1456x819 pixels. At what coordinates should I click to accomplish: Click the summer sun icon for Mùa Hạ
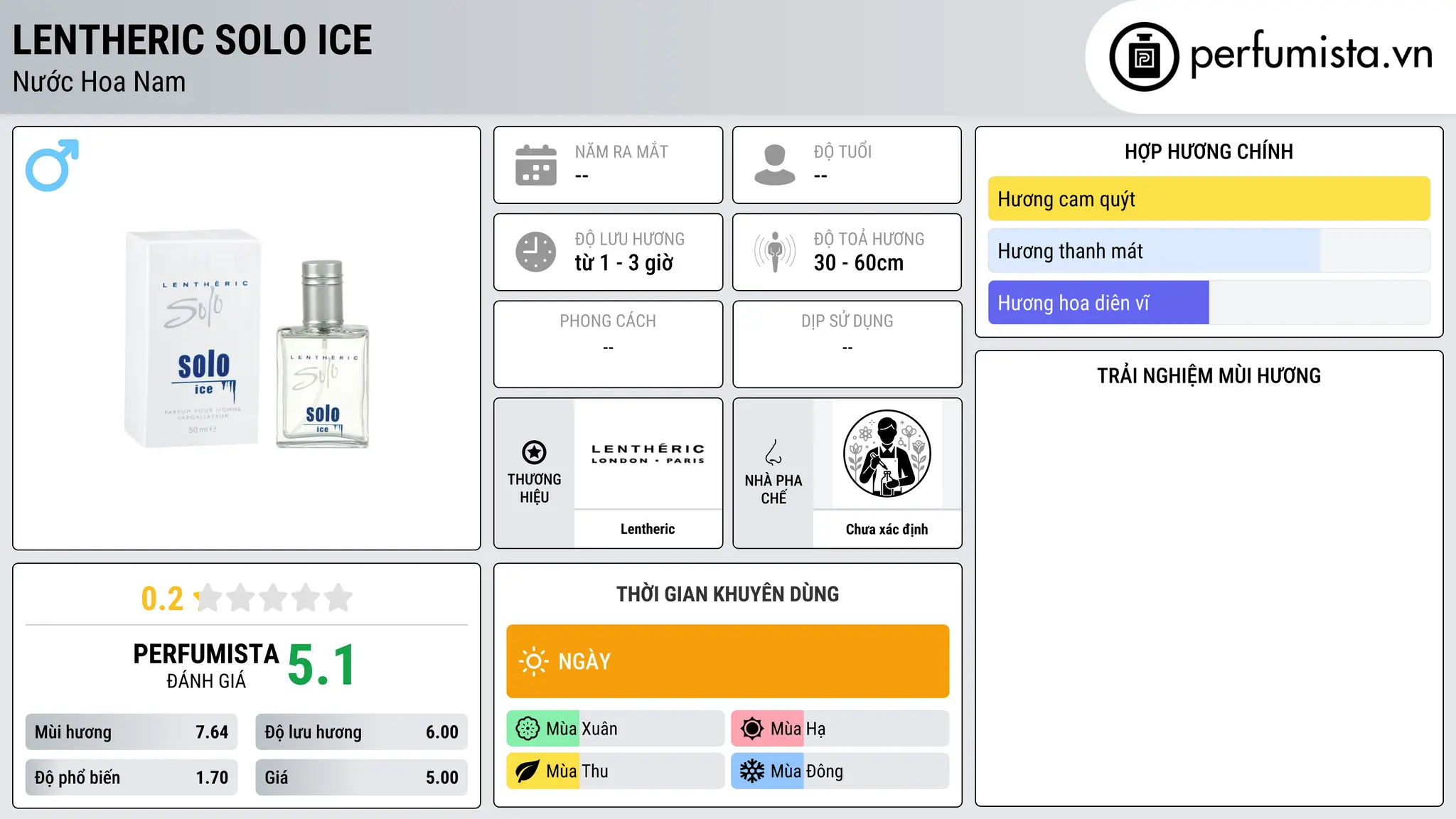pos(752,729)
